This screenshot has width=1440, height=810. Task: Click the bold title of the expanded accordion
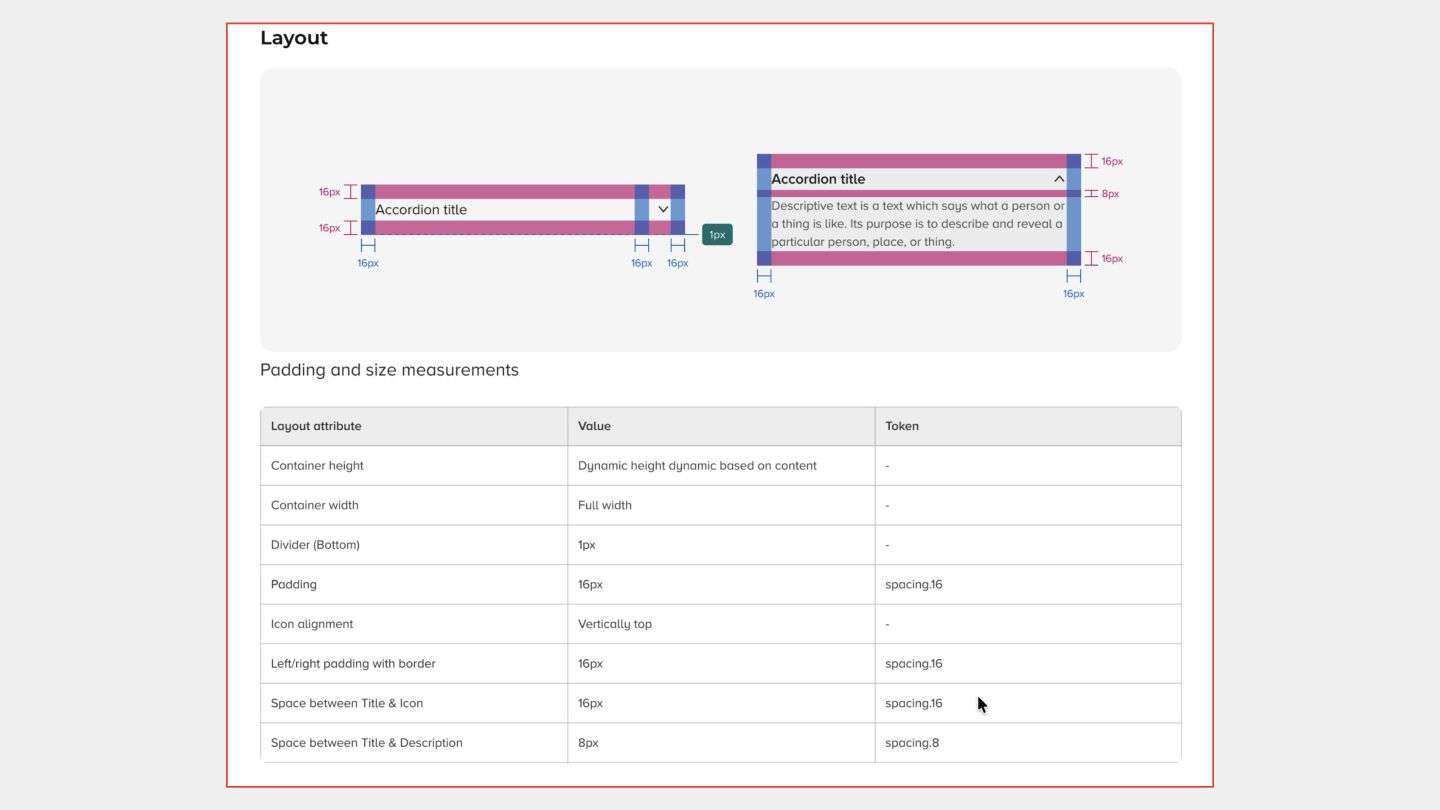(x=818, y=179)
